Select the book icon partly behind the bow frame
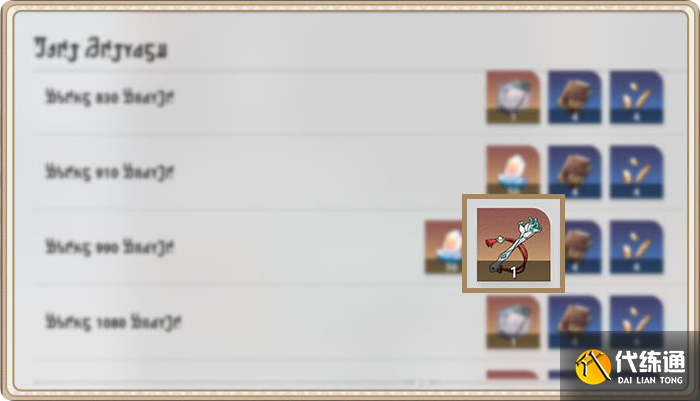This screenshot has height=401, width=700. click(583, 247)
